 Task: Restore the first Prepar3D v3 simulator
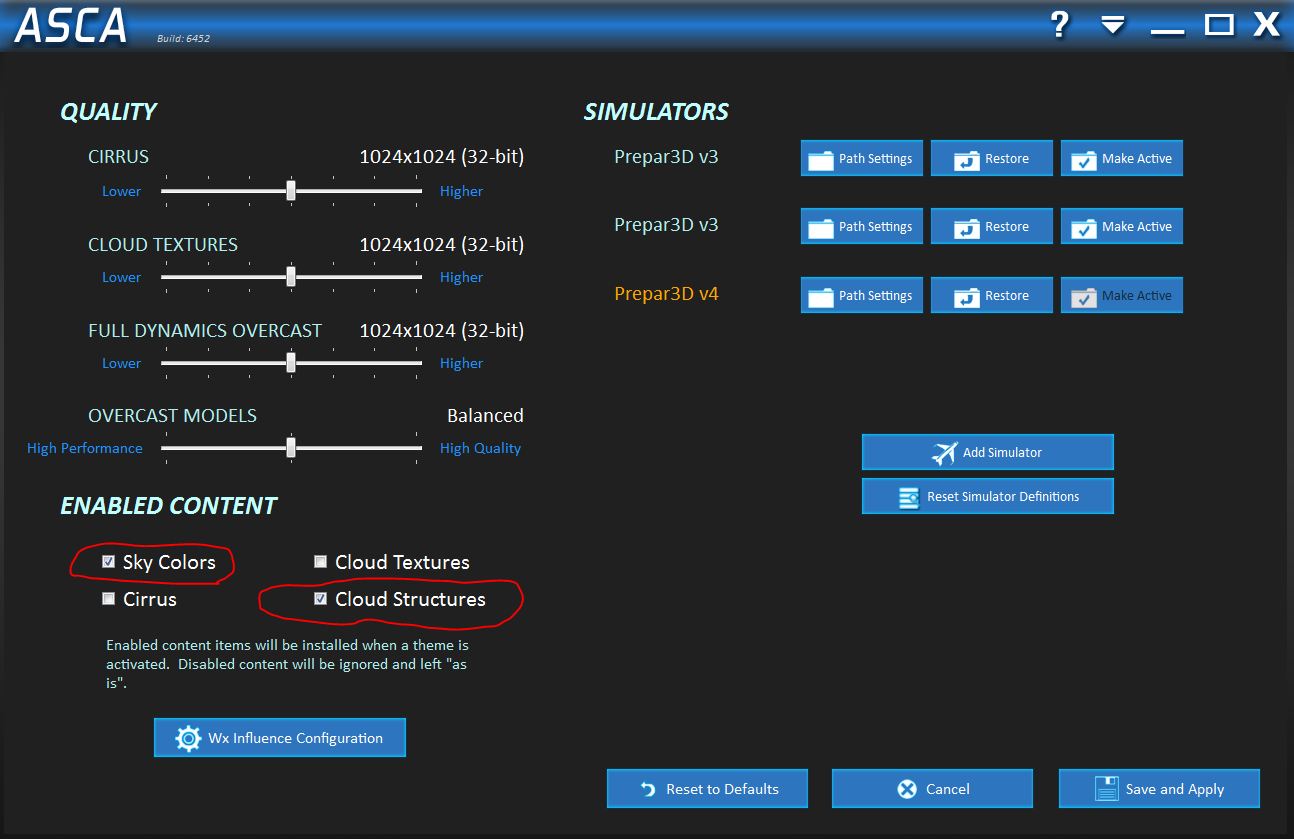point(992,158)
